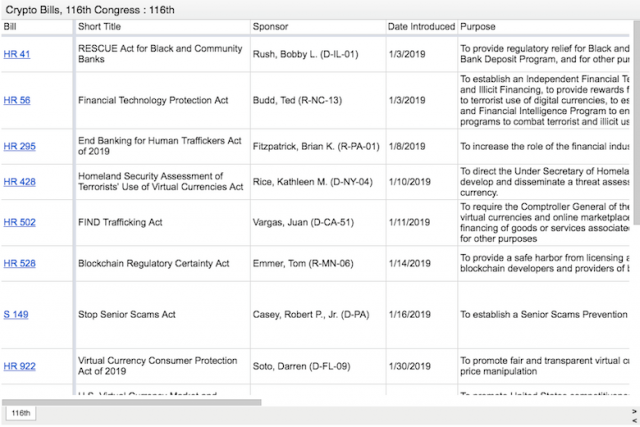Select the date 1/14/2019
640x427 pixels.
(x=422, y=263)
